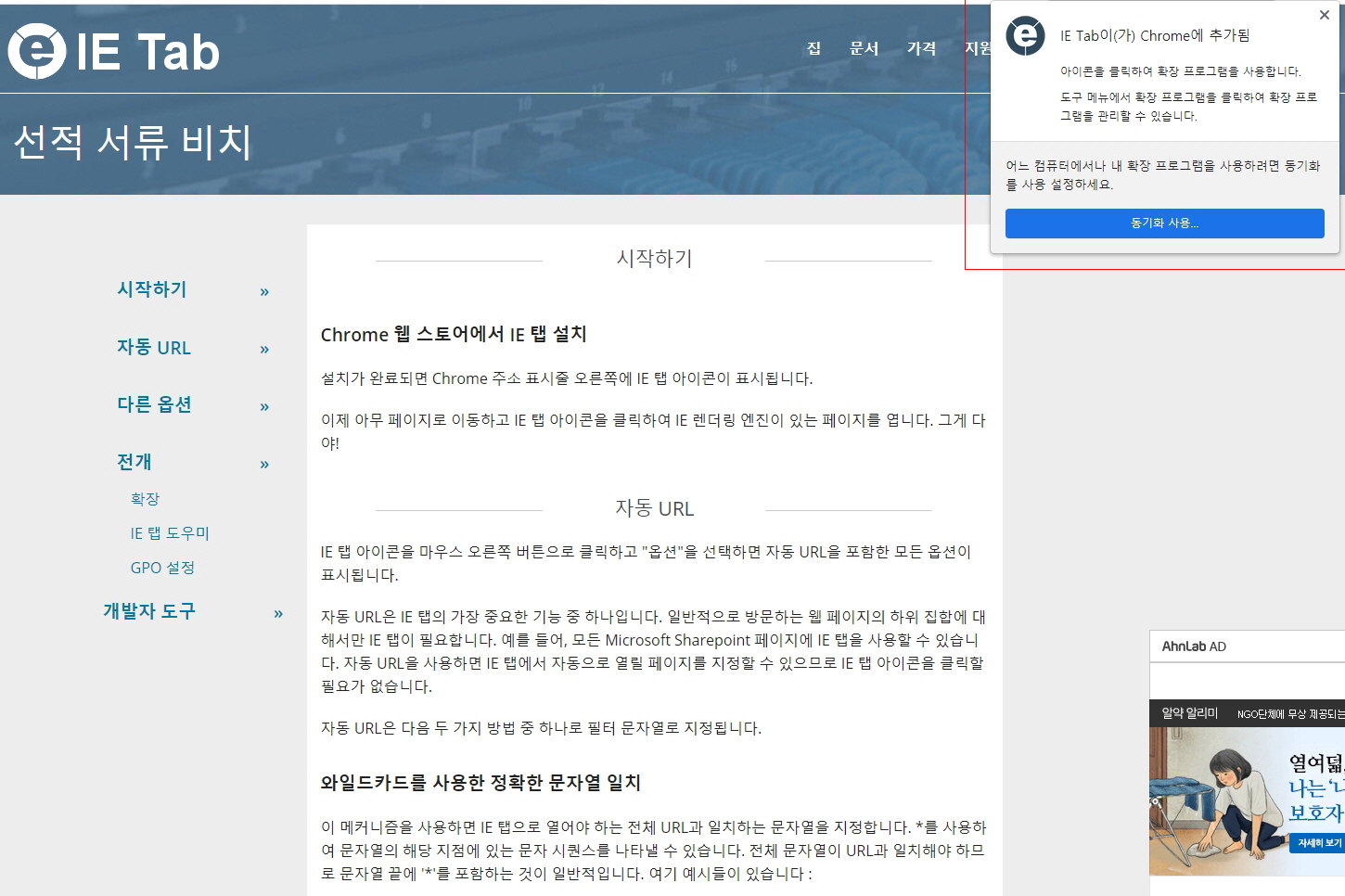This screenshot has height=896, width=1345.
Task: Click the 자동 URL section heading in content
Action: pos(654,508)
